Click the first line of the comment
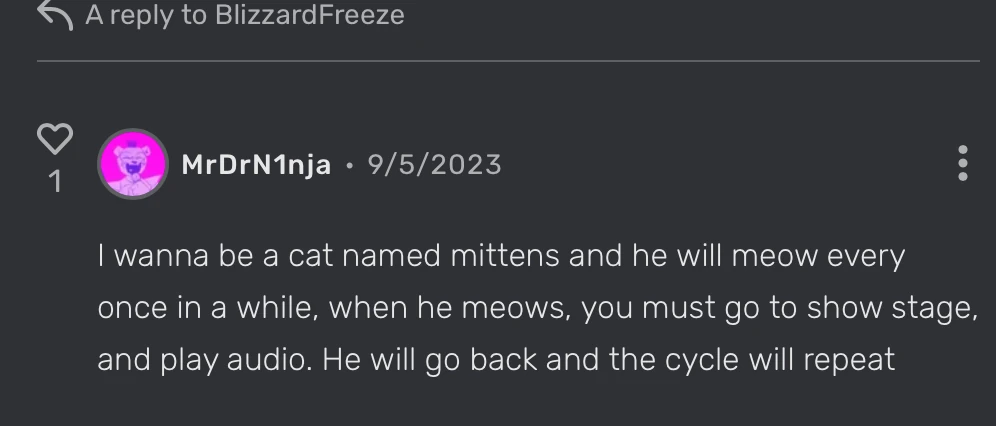996x426 pixels. pyautogui.click(x=500, y=256)
